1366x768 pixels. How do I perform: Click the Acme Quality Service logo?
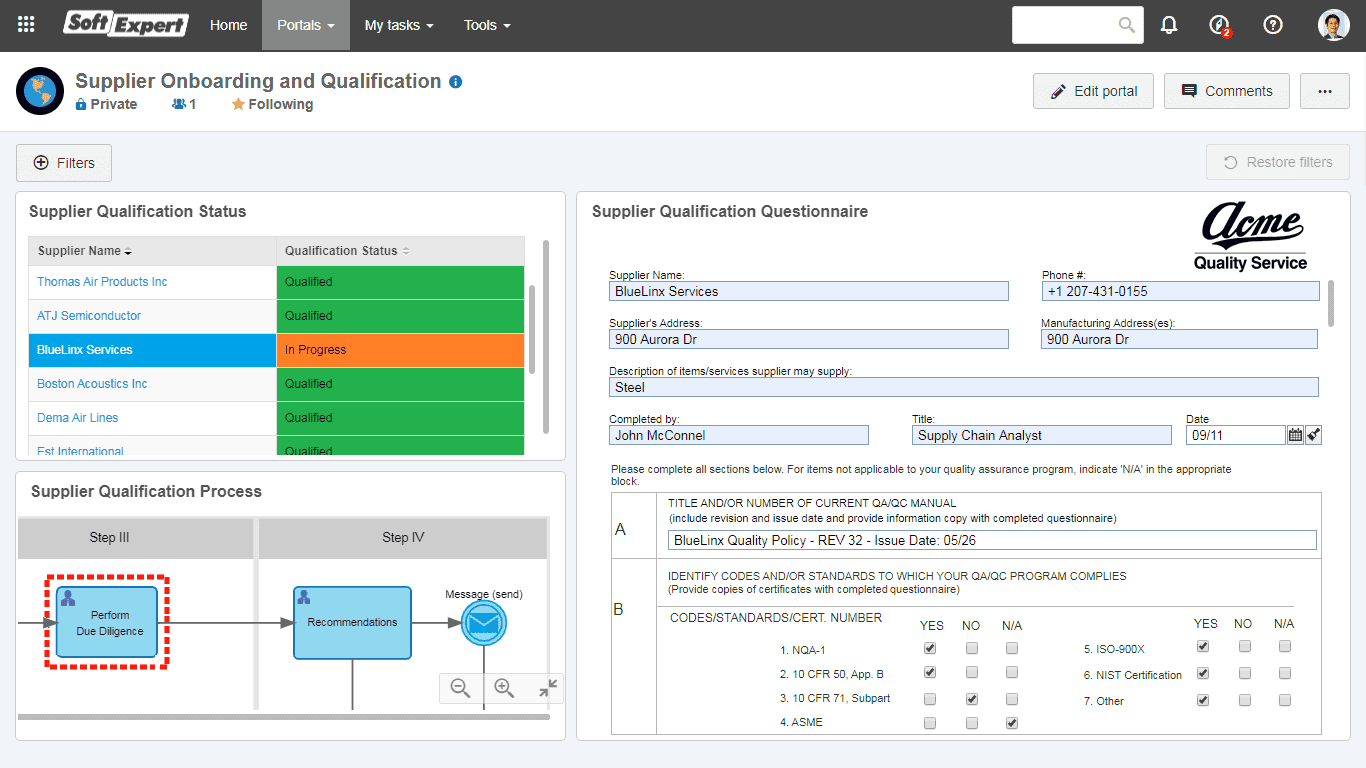click(x=1250, y=236)
